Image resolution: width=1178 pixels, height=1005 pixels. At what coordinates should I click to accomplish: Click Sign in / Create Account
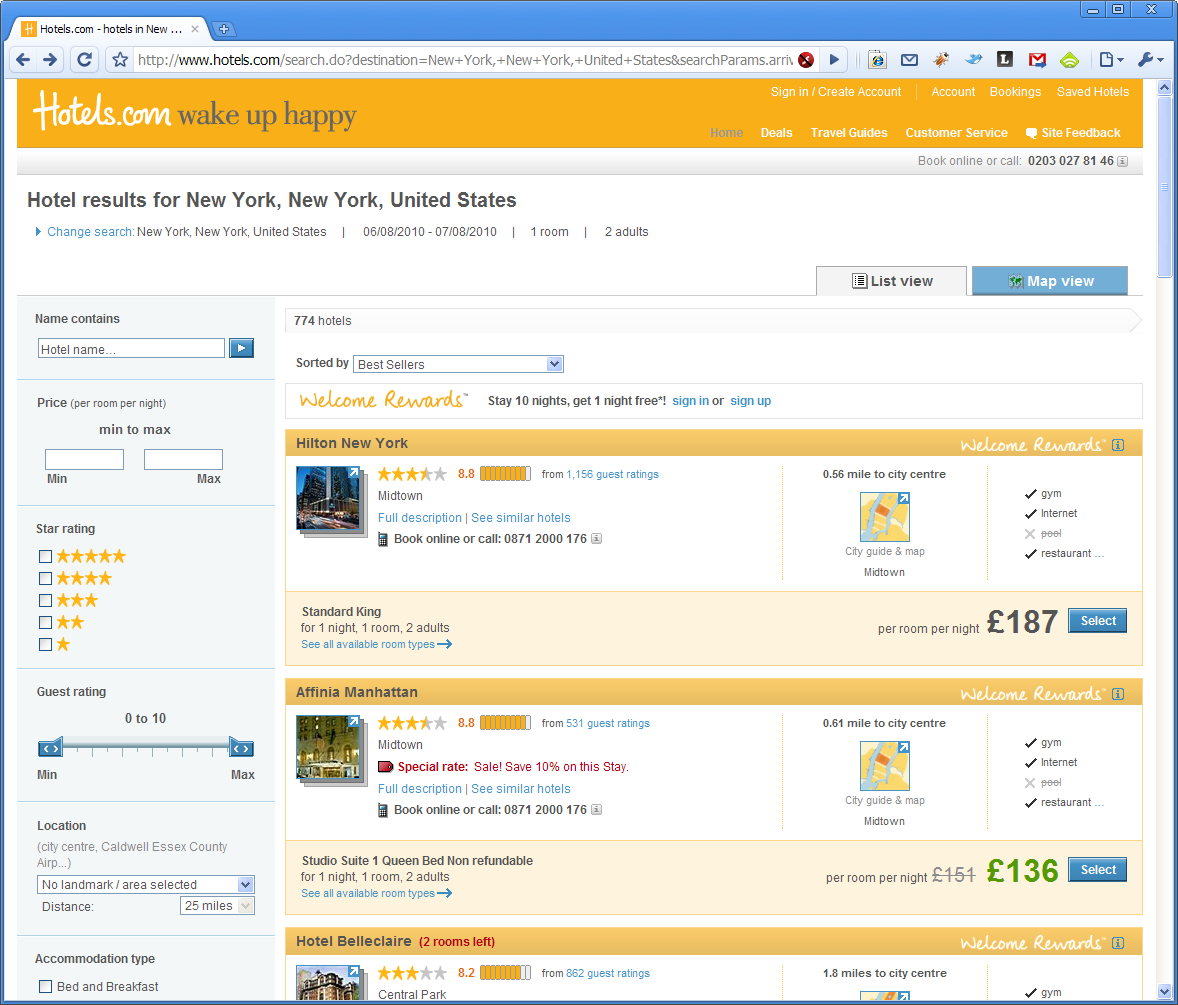[835, 92]
